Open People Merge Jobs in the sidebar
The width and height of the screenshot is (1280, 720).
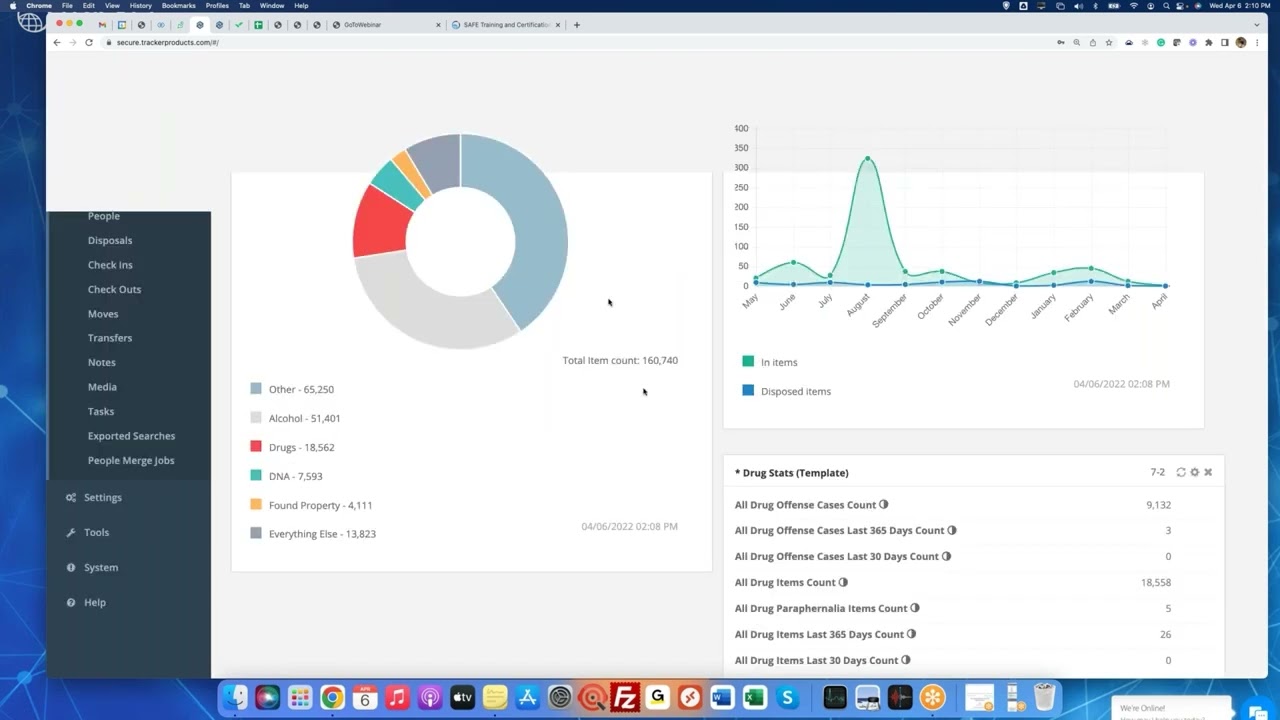pyautogui.click(x=131, y=460)
